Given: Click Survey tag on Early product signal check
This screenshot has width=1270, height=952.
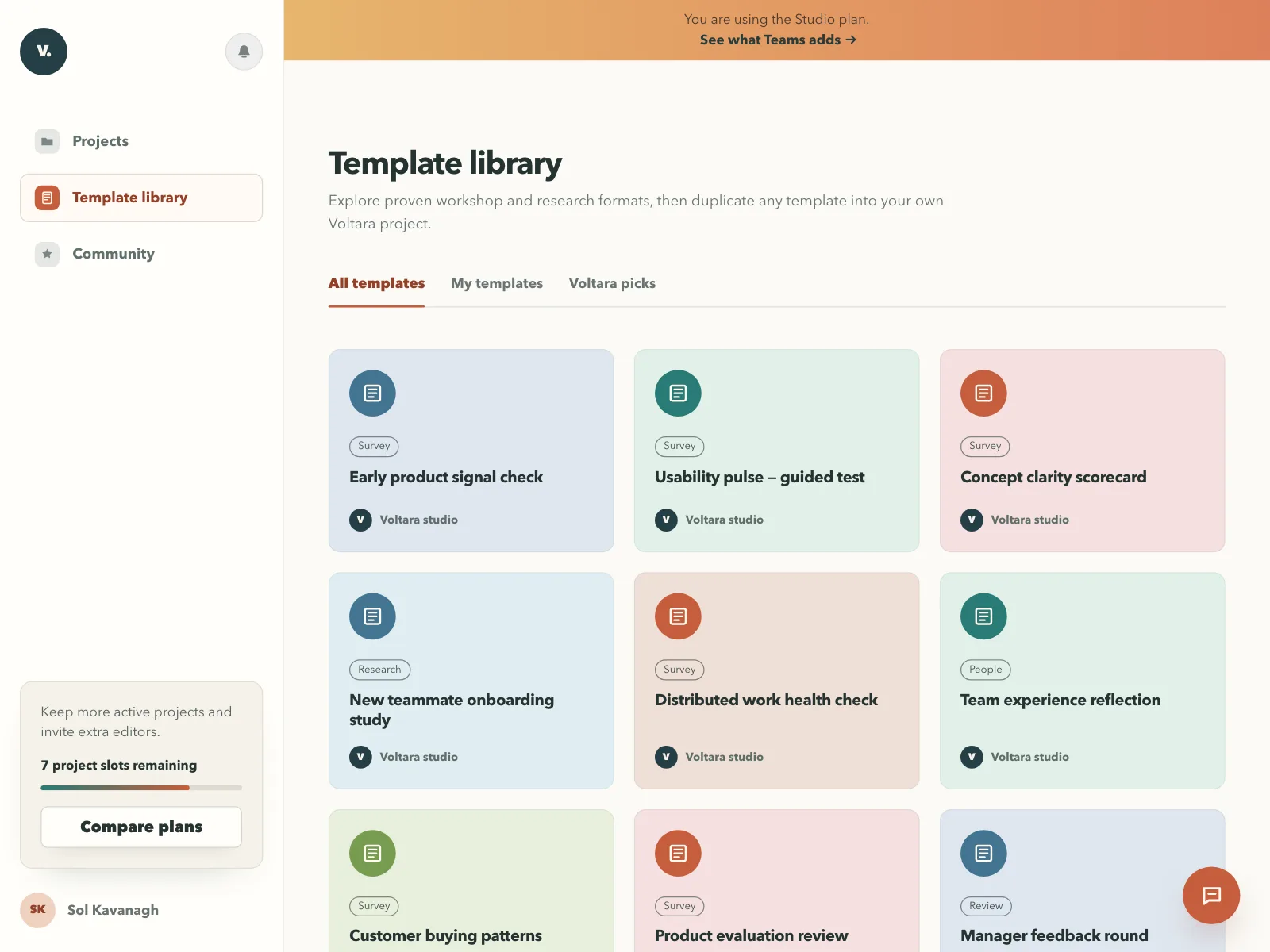Looking at the screenshot, I should click(374, 446).
